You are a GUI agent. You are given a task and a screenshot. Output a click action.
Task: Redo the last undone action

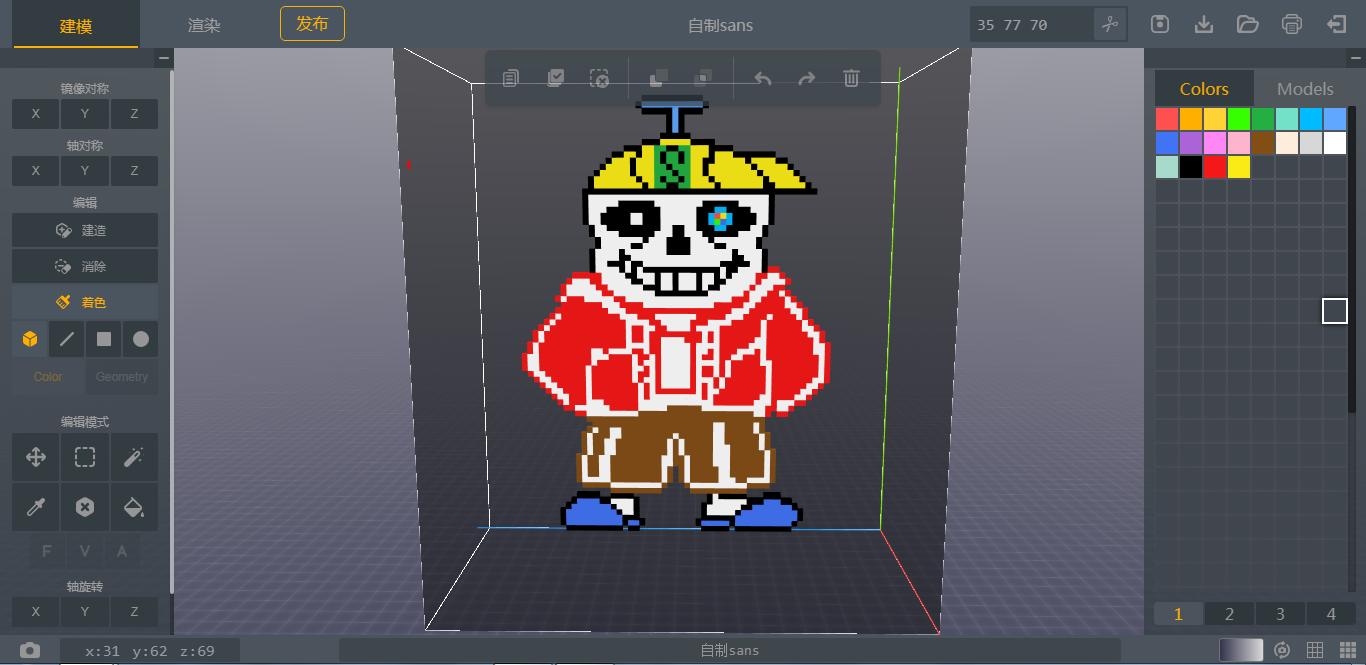807,78
